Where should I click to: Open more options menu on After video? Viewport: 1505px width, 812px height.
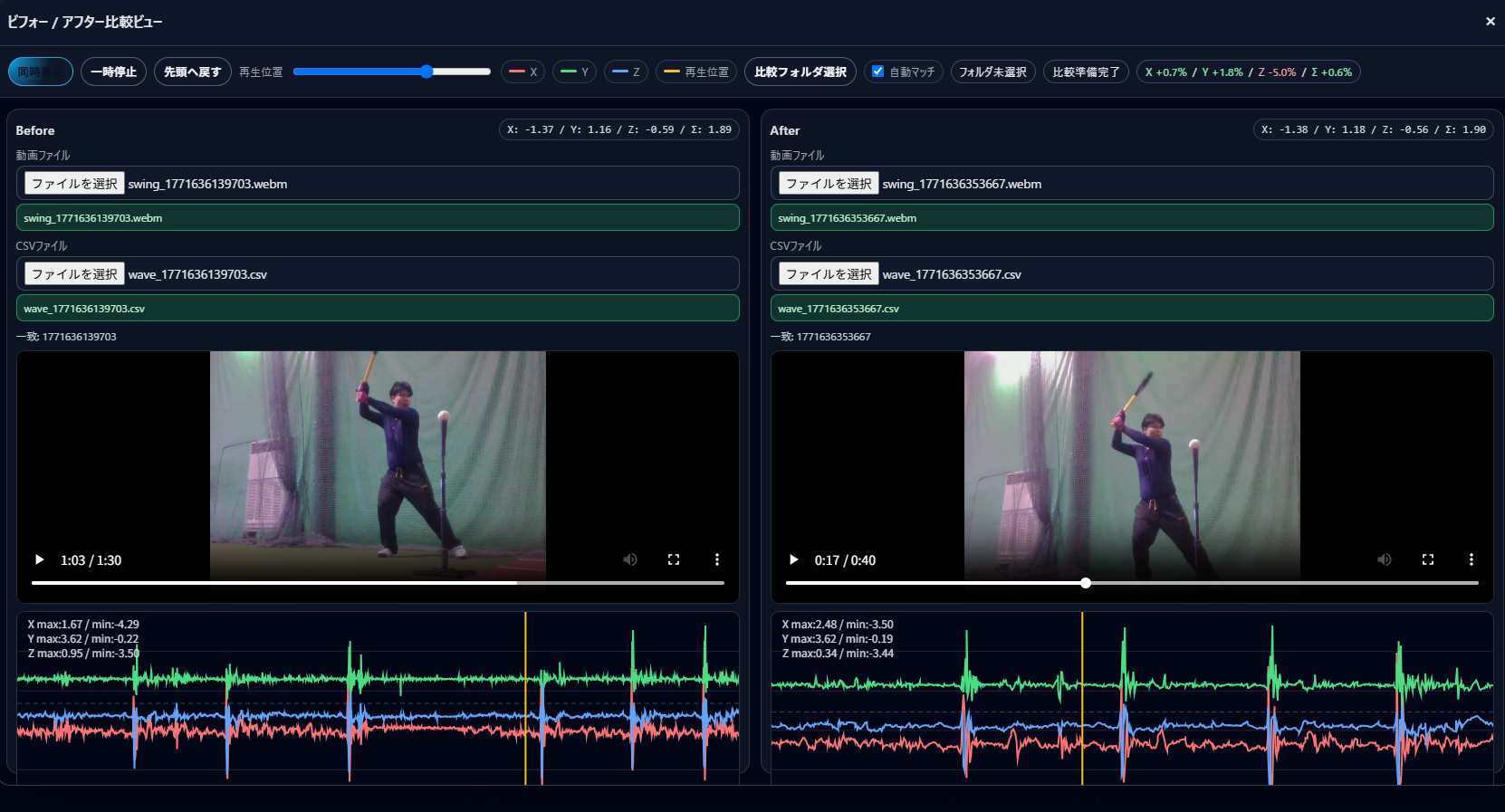tap(1471, 559)
